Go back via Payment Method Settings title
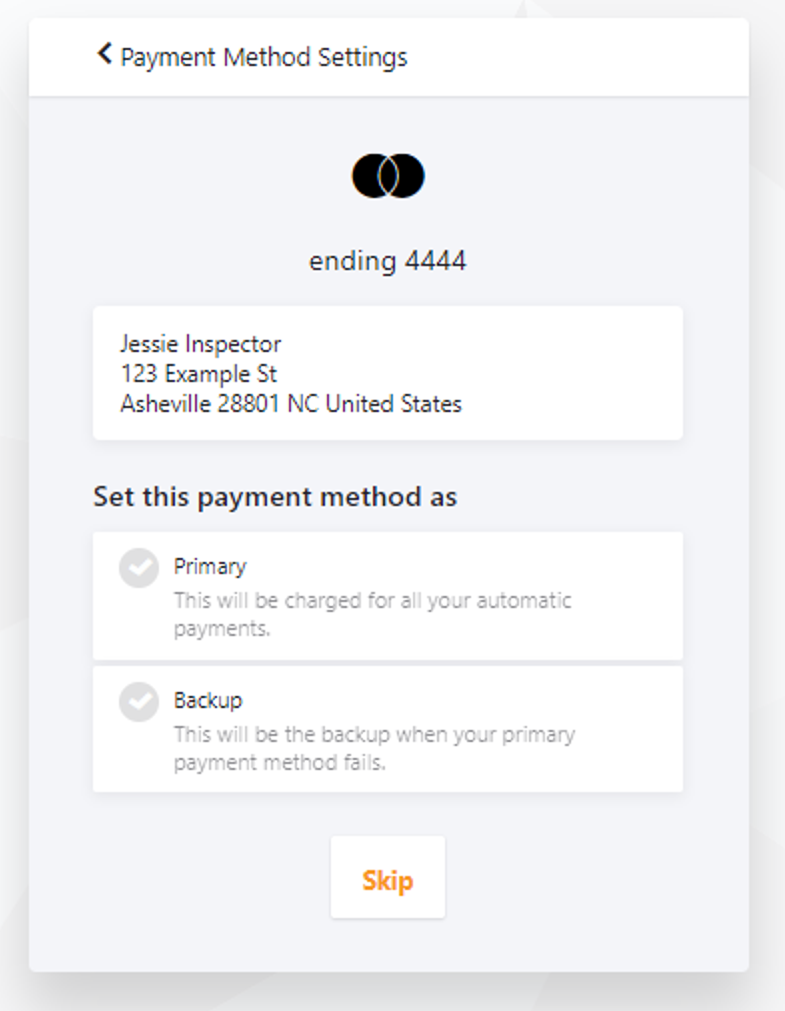This screenshot has height=1011, width=785. pyautogui.click(x=264, y=57)
